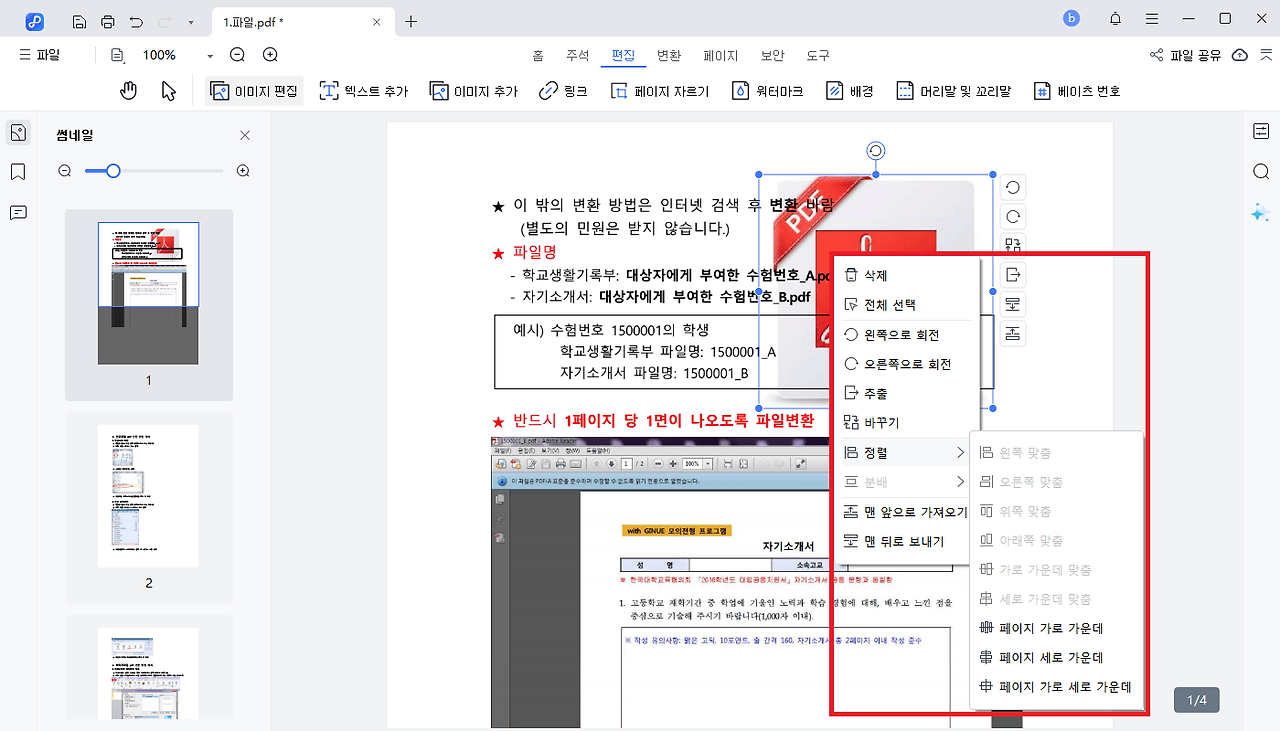The image size is (1280, 731).
Task: Open the 파일 menu
Action: click(x=40, y=55)
